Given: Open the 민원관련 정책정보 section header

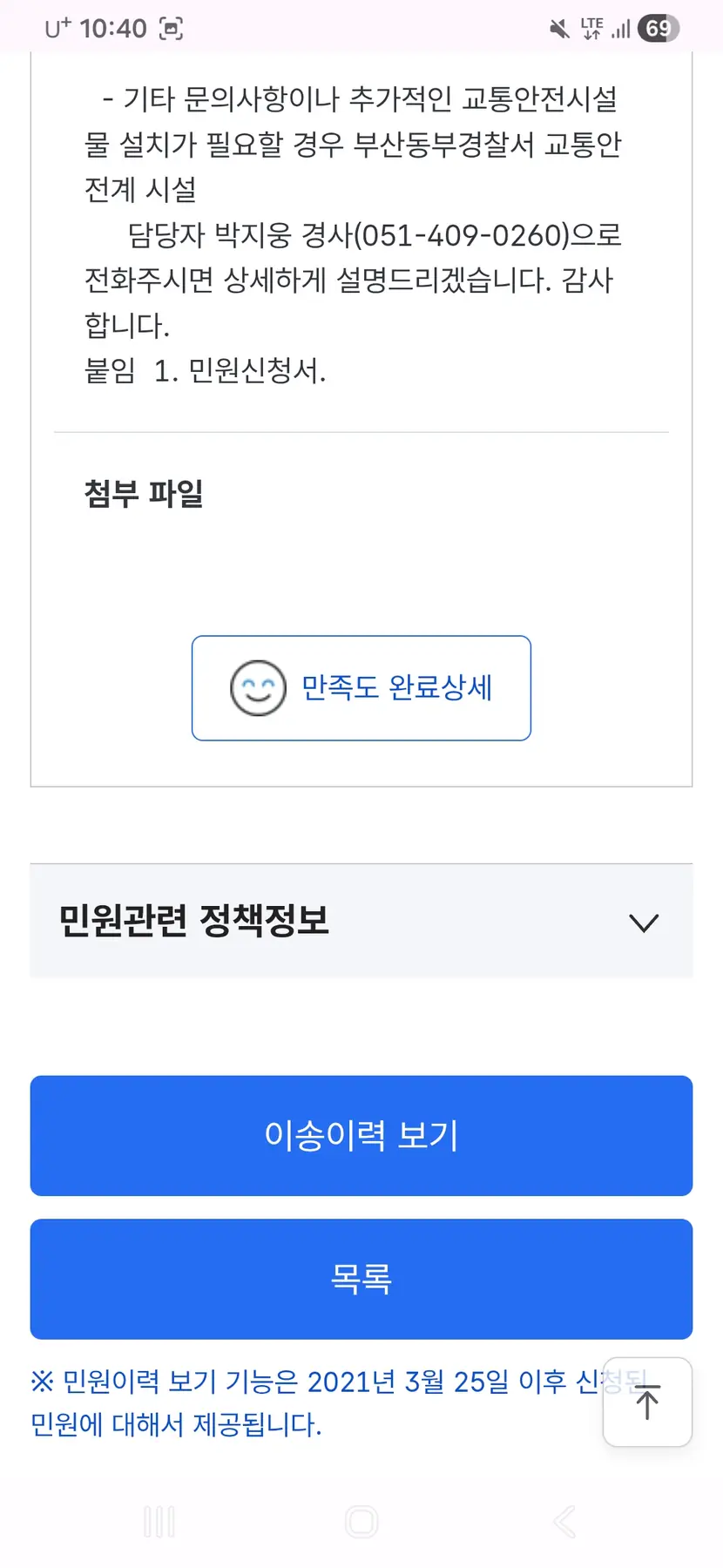Looking at the screenshot, I should (x=194, y=921).
